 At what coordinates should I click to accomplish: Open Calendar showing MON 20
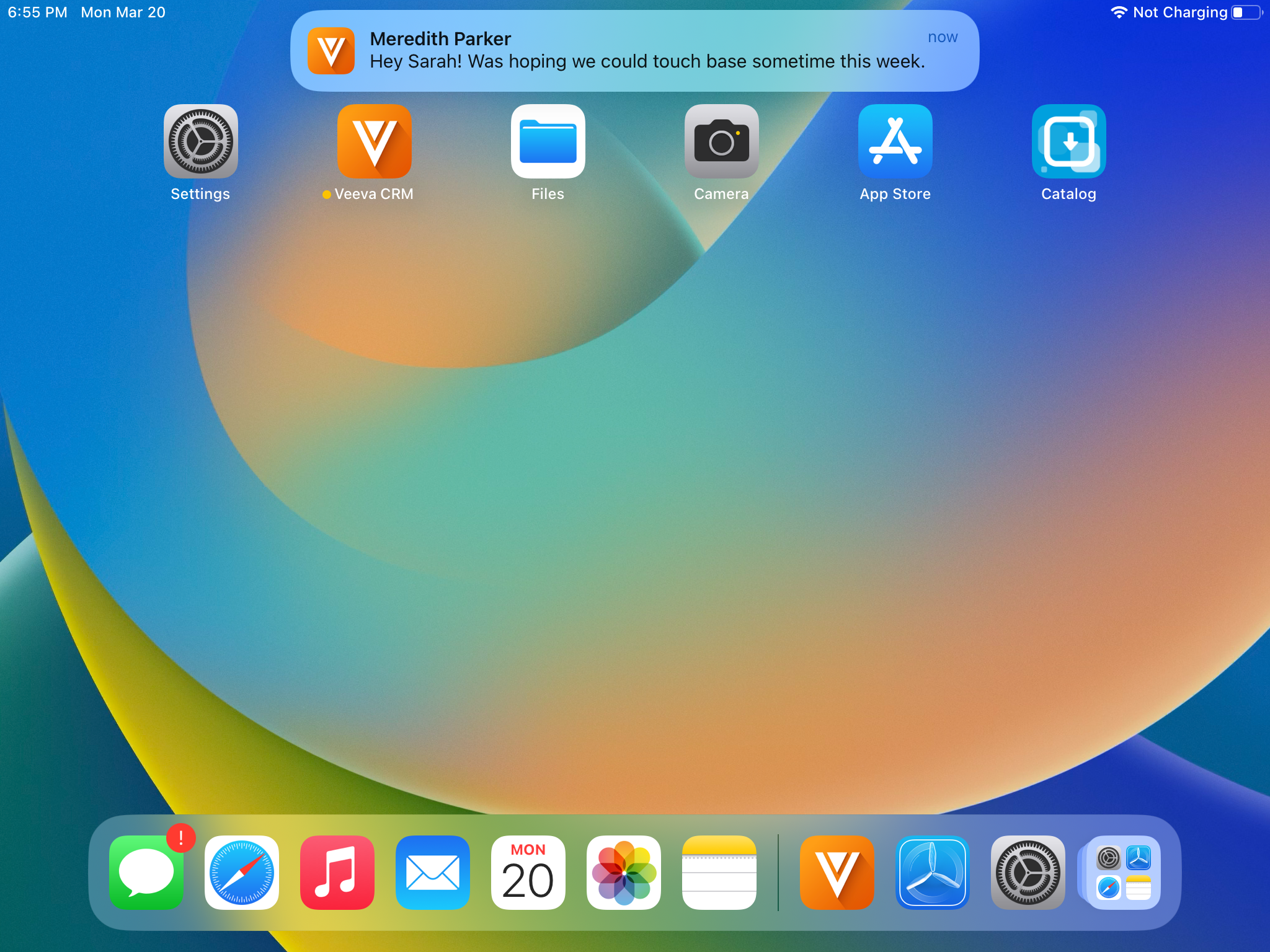[528, 873]
